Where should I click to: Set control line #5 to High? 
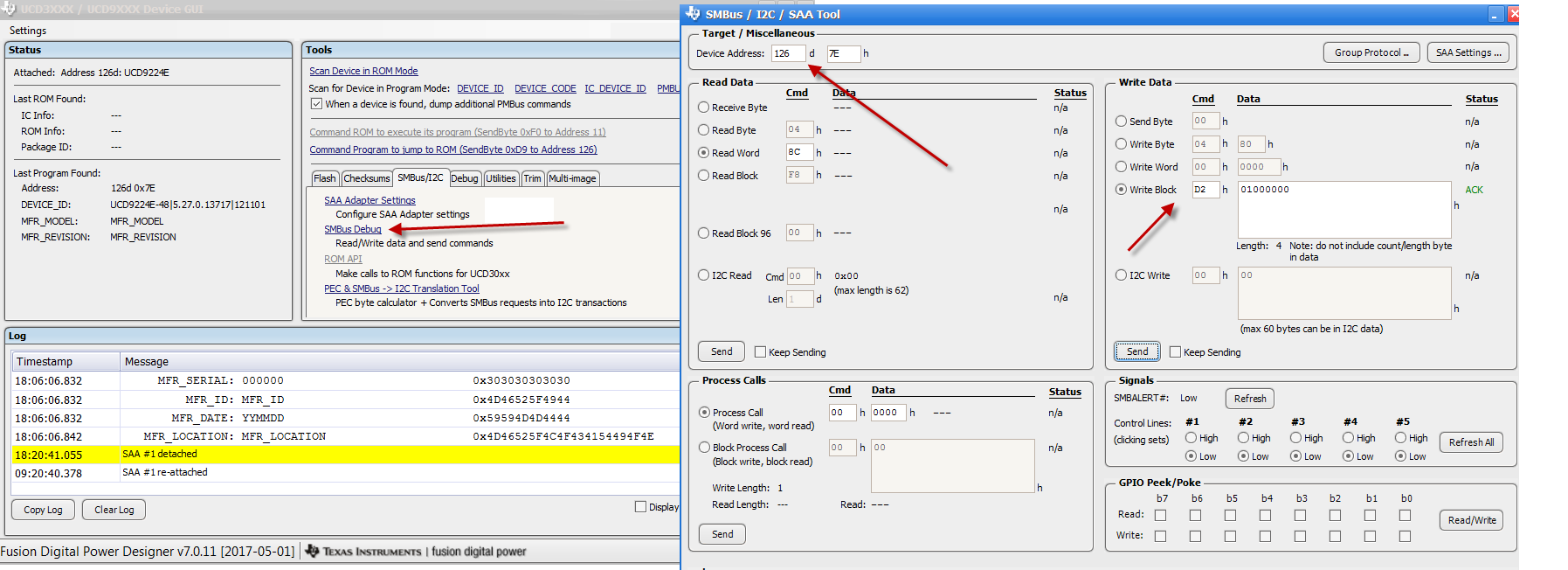[x=1400, y=438]
